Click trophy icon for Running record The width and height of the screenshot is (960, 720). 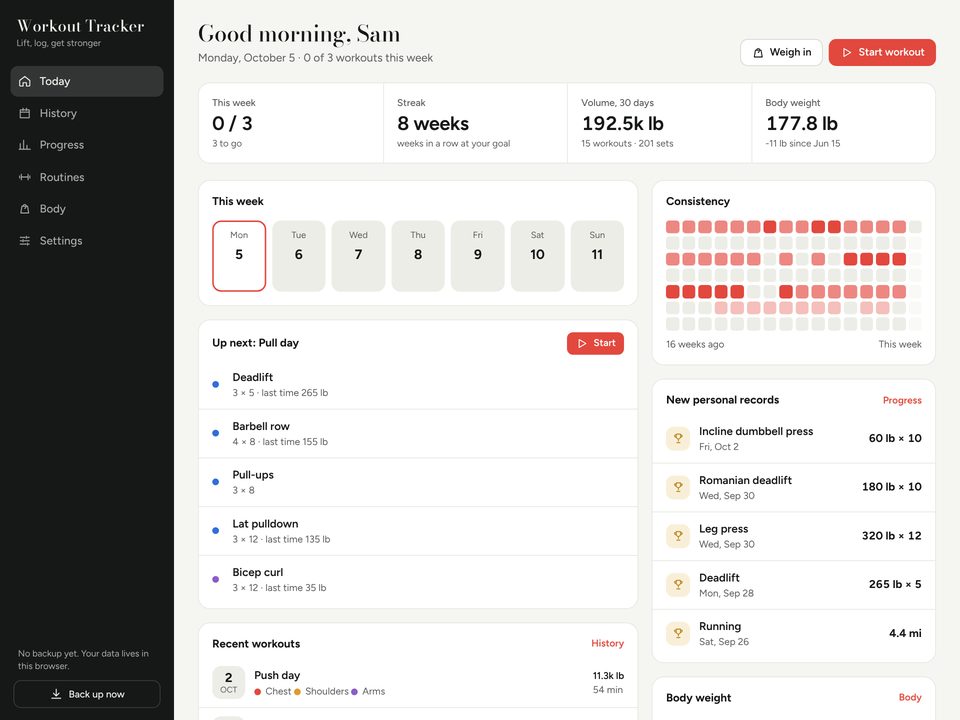[678, 633]
